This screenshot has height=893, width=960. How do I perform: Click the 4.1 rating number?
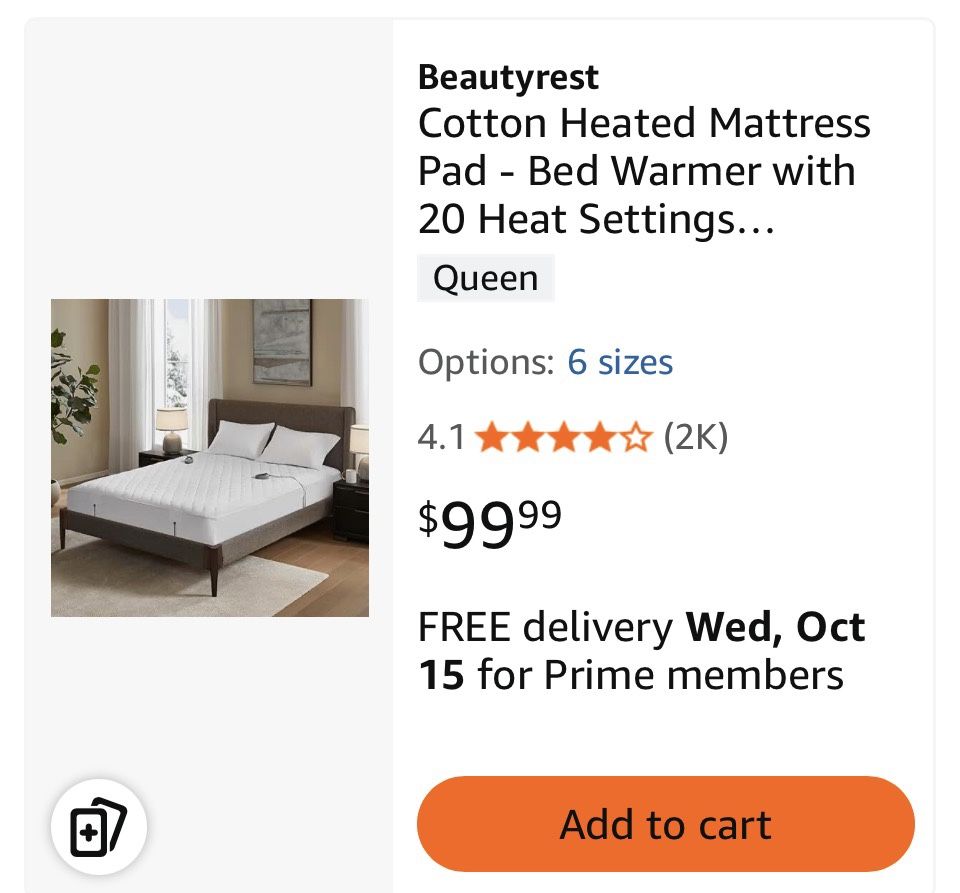point(441,438)
